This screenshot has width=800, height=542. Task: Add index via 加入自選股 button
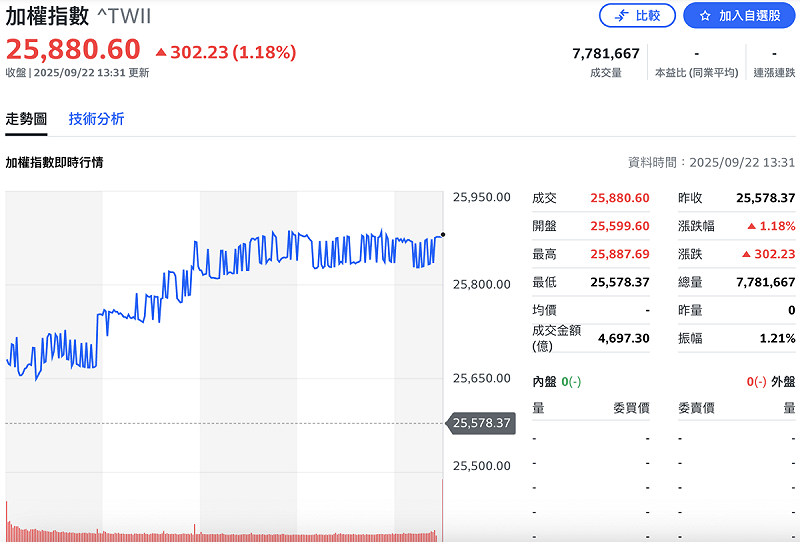coord(739,16)
